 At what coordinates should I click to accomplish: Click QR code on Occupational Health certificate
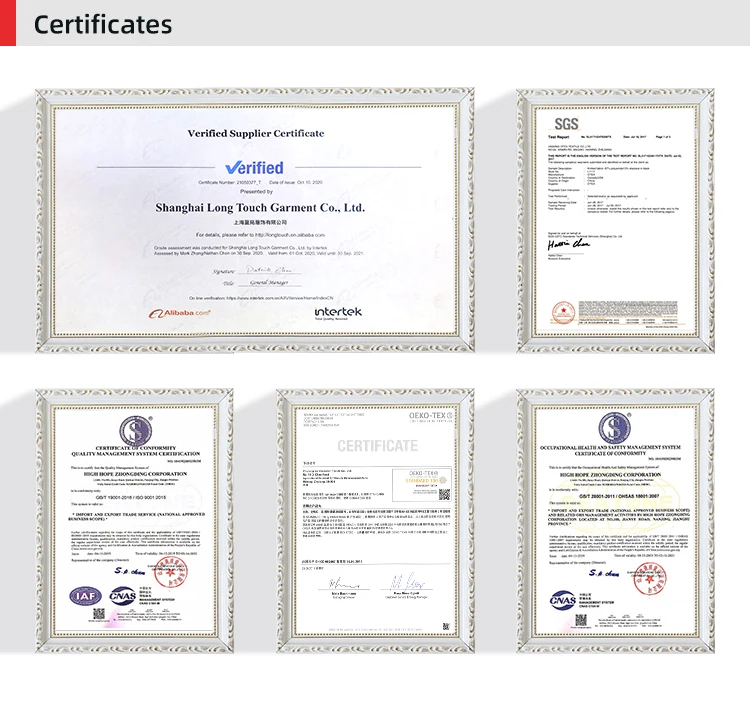581,620
